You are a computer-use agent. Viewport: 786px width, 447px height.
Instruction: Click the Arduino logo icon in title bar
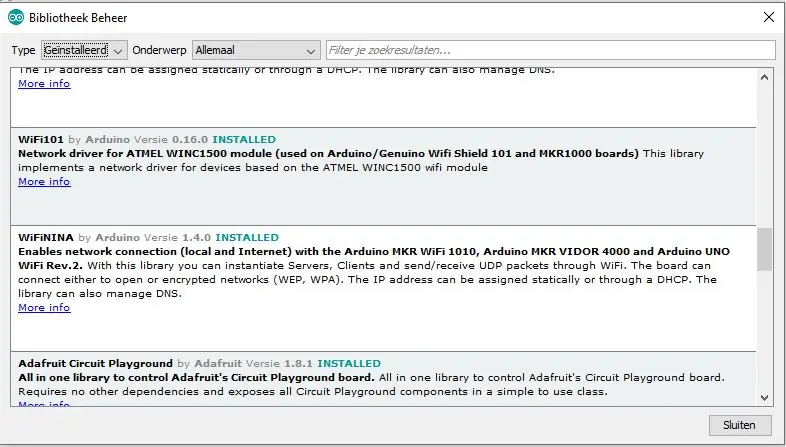(x=16, y=18)
